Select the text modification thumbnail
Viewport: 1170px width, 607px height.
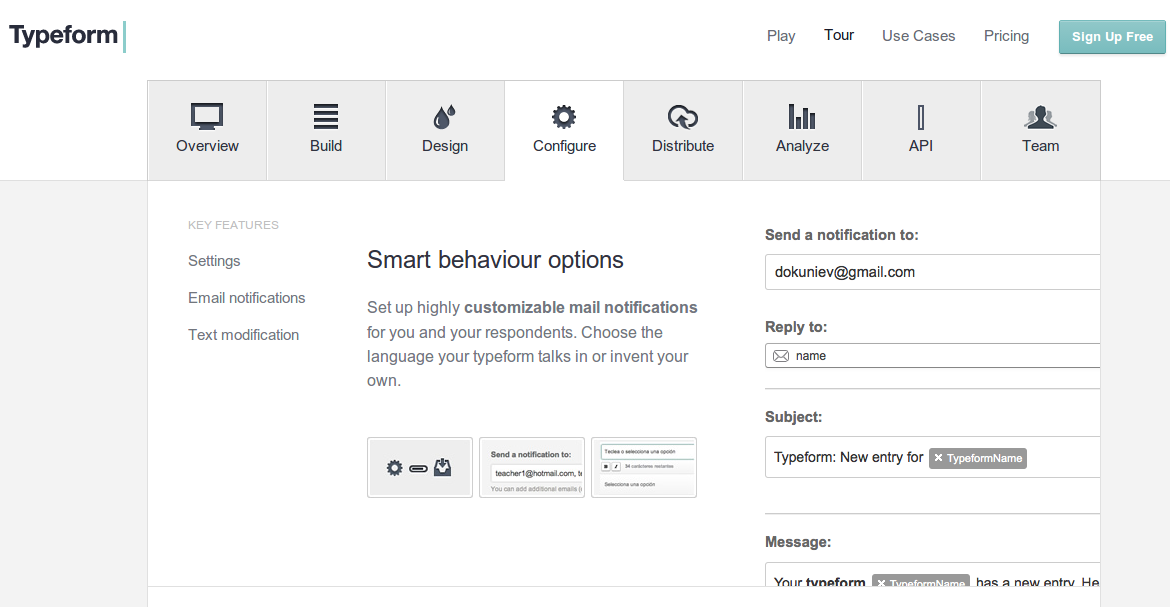644,467
